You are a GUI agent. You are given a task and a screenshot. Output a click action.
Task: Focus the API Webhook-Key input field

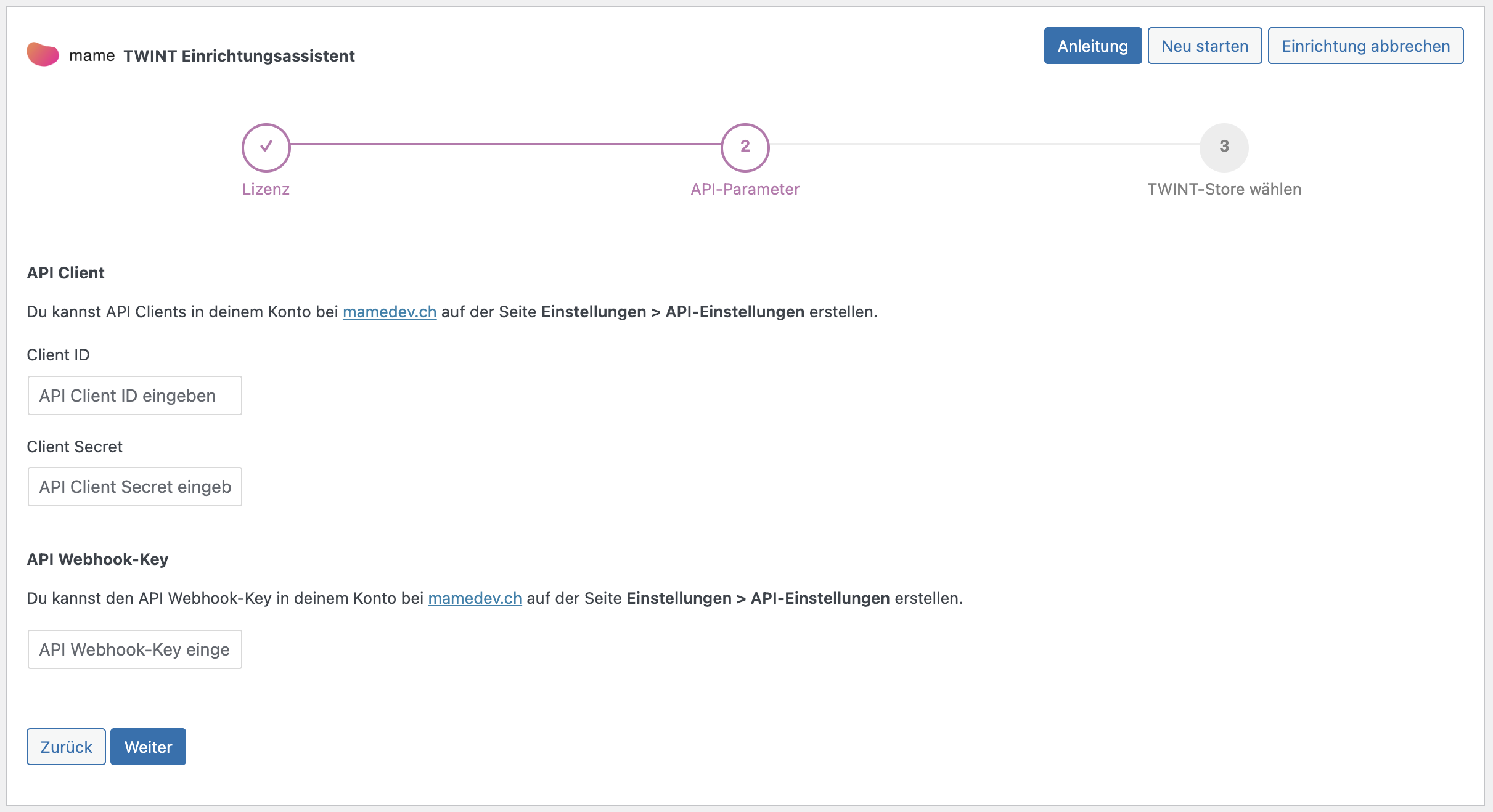[x=134, y=649]
